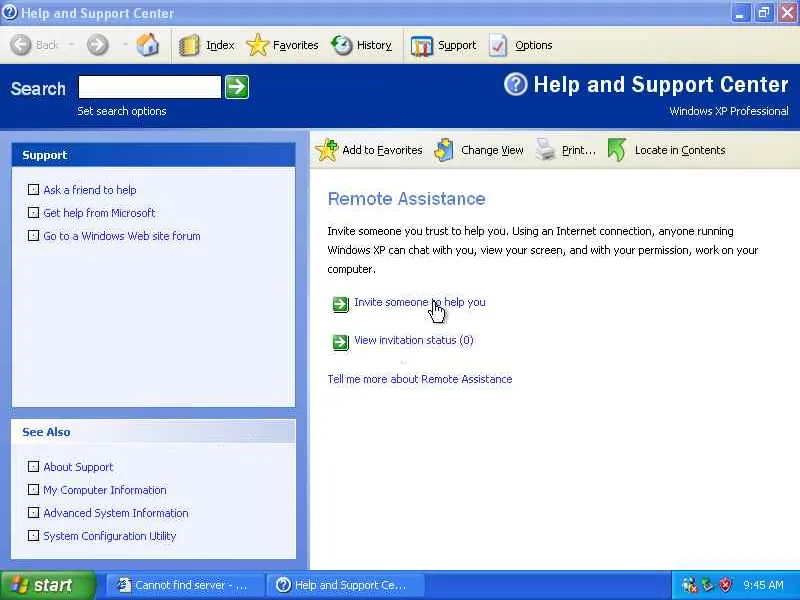Click bullet icon beside Windows Web site forum
Image resolution: width=800 pixels, height=600 pixels.
coord(33,236)
